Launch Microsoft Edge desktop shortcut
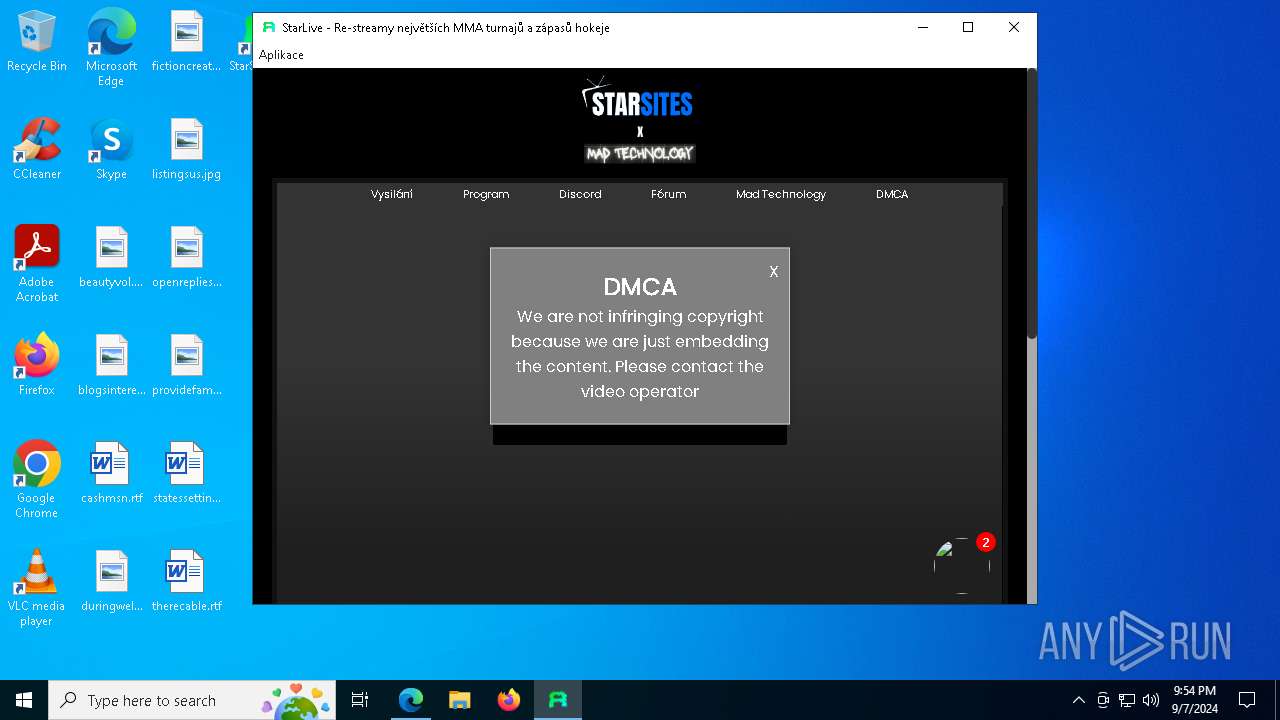Image resolution: width=1280 pixels, height=720 pixels. 111,48
